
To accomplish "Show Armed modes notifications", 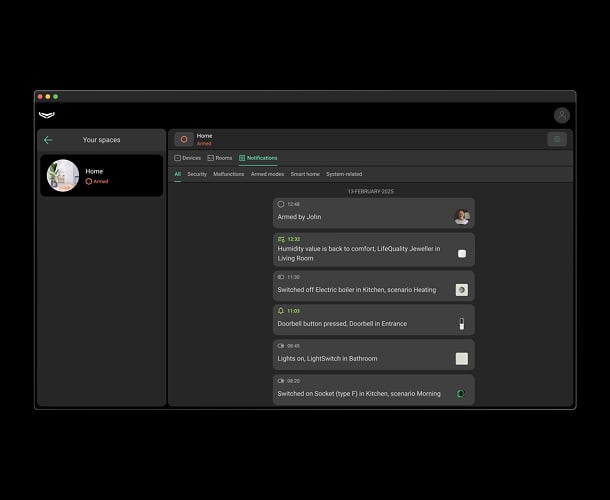I will click(x=267, y=174).
